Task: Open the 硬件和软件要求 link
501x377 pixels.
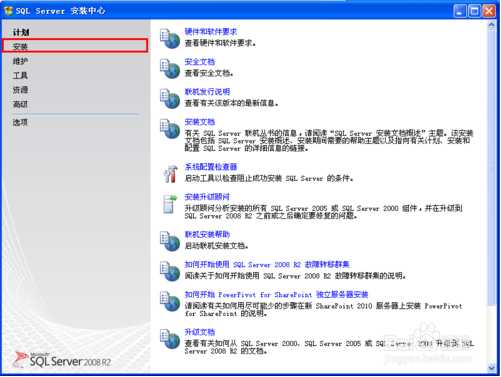Action: (211, 32)
